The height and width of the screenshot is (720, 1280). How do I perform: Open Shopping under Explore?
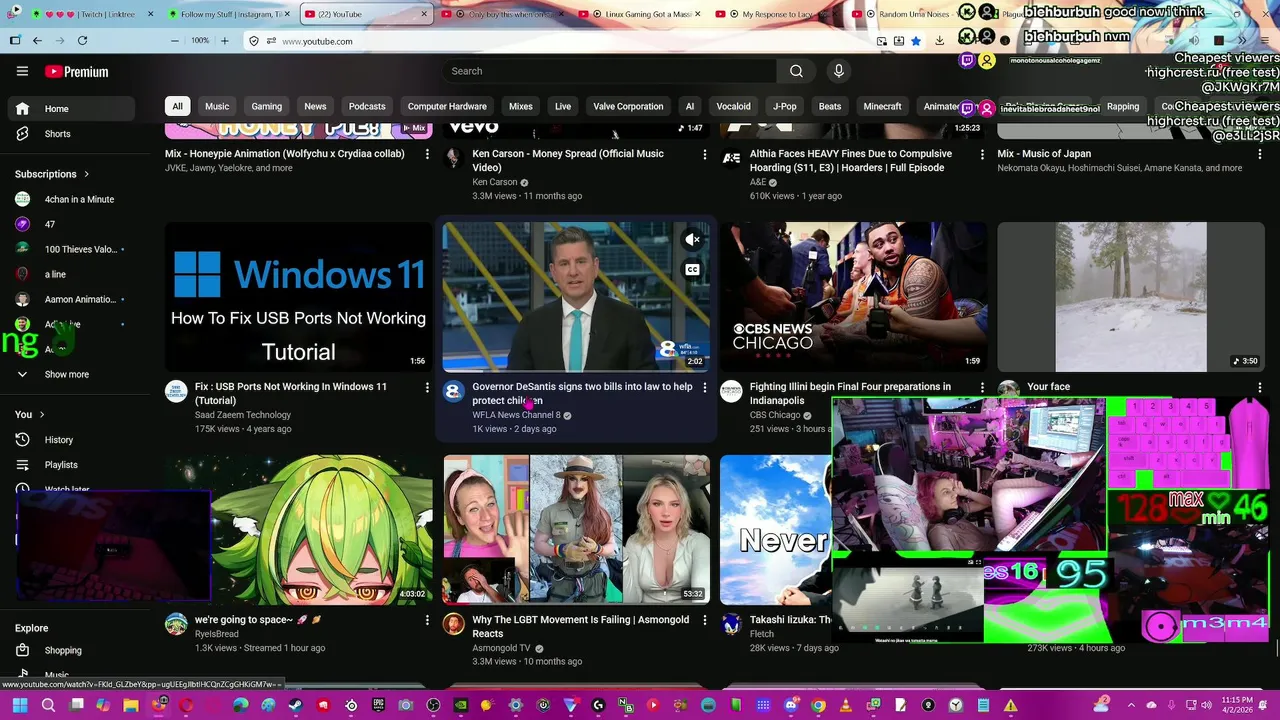[70, 650]
